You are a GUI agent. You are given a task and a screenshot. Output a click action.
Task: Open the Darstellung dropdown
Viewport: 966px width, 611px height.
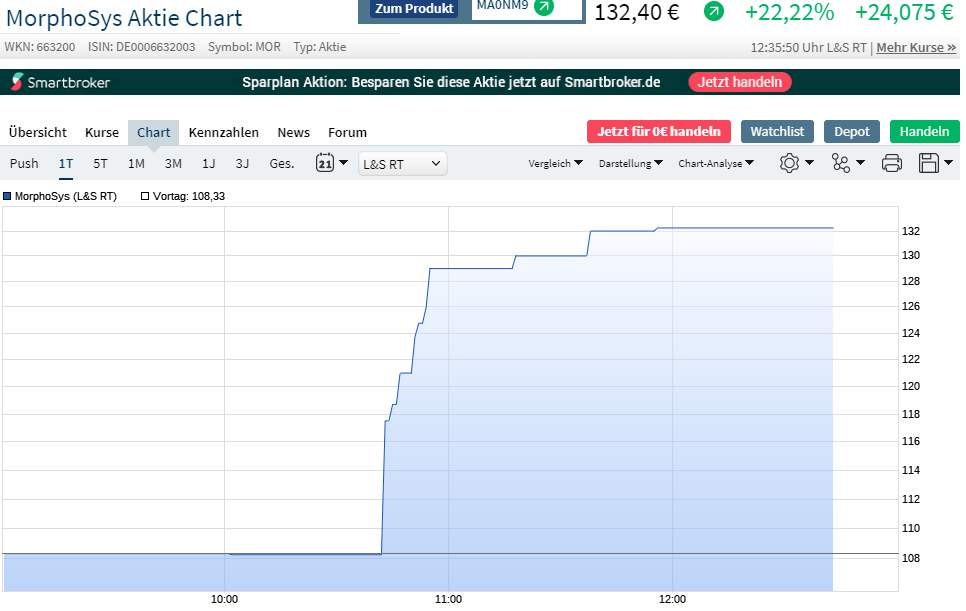coord(630,163)
